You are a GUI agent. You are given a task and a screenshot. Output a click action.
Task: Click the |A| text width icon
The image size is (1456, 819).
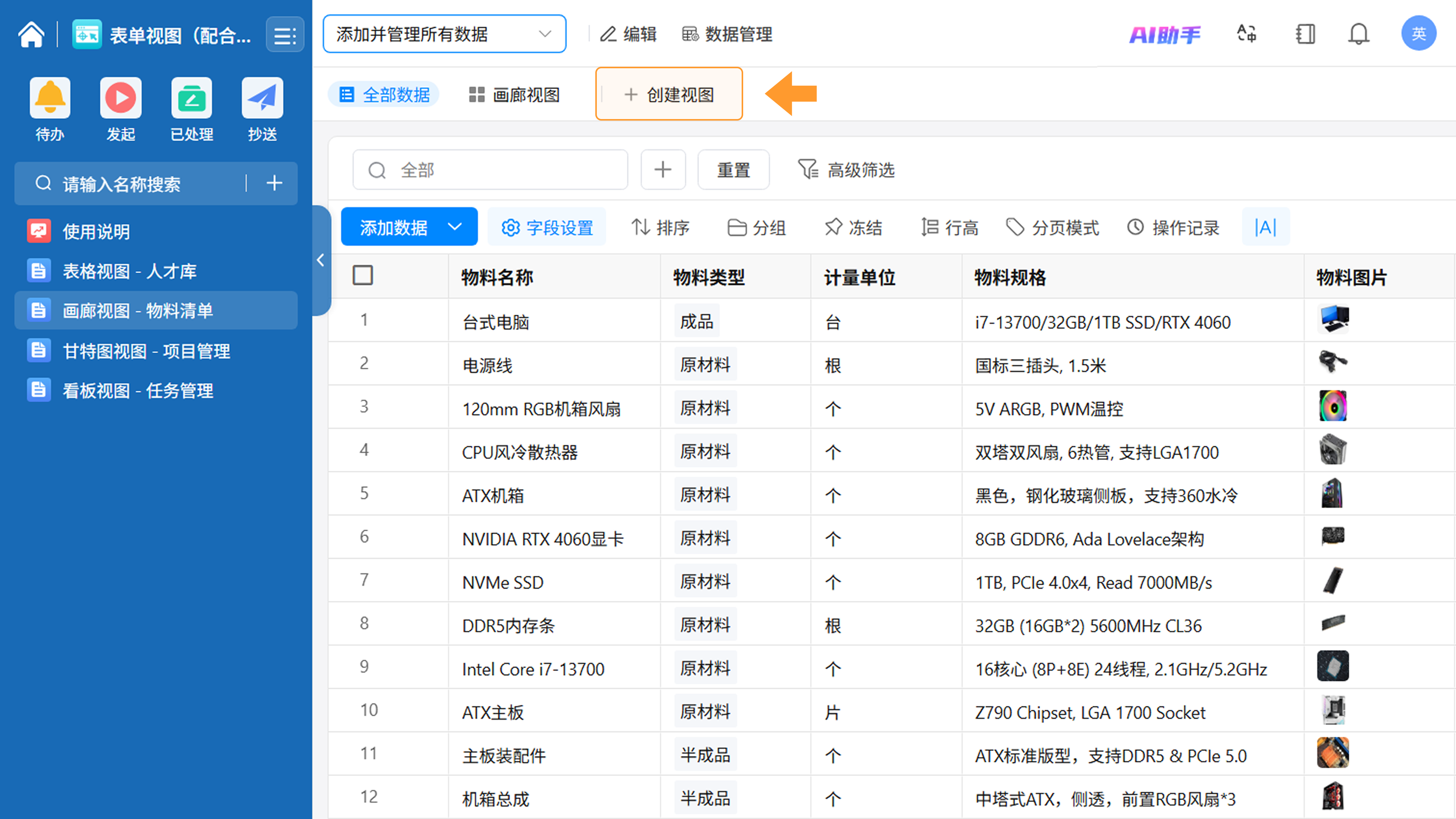1265,228
